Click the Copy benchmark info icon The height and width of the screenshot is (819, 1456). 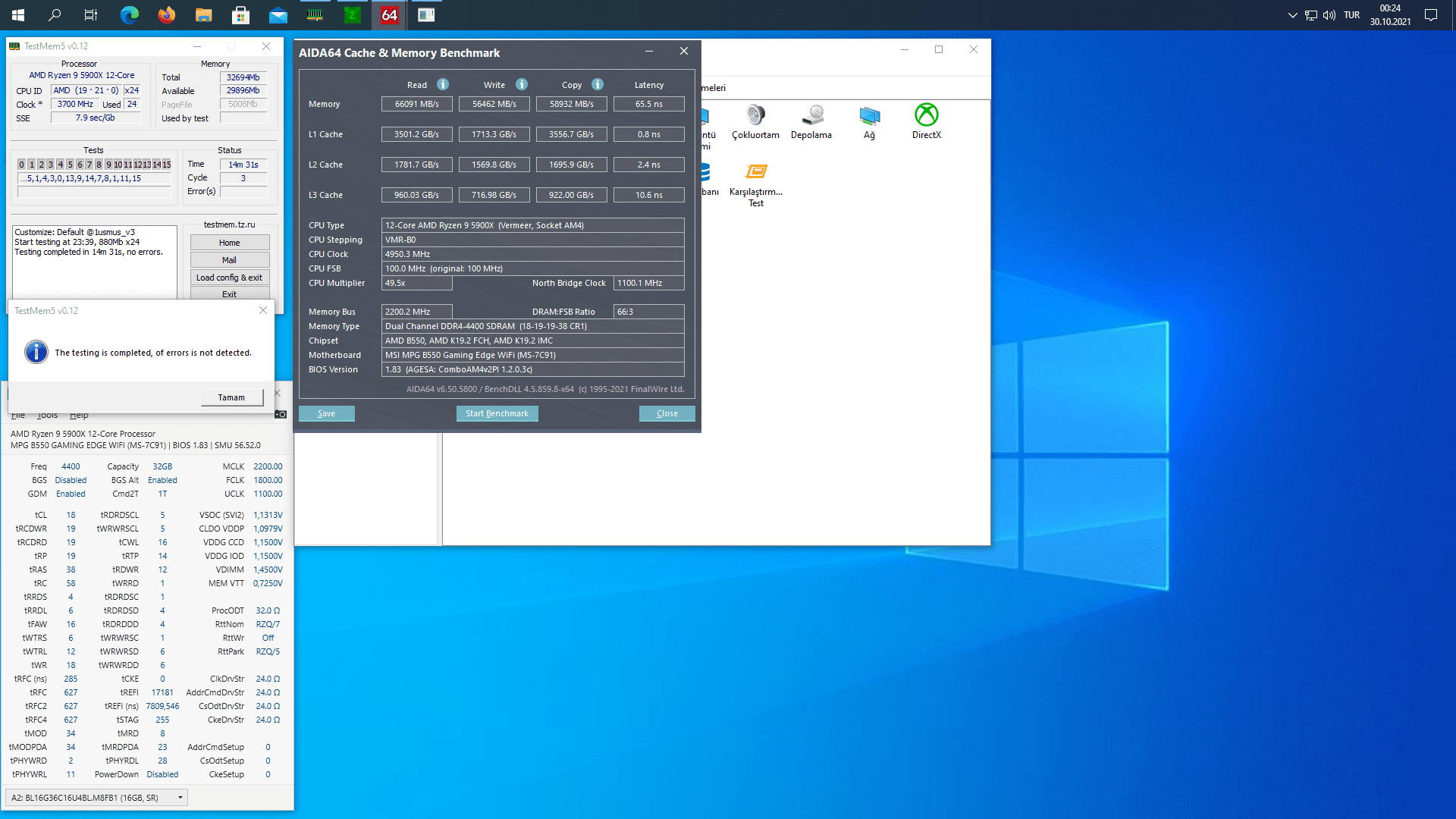(x=598, y=84)
